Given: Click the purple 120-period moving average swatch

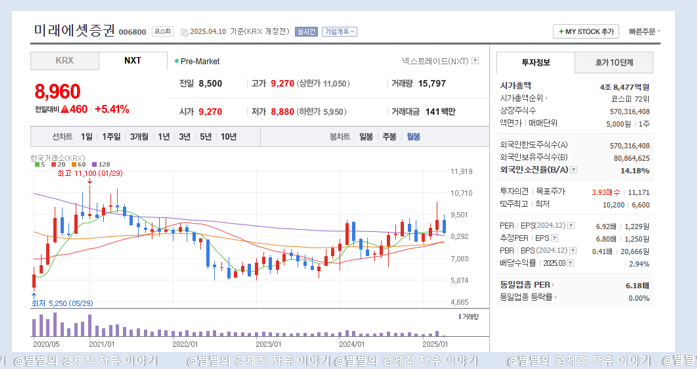Looking at the screenshot, I should [94, 164].
